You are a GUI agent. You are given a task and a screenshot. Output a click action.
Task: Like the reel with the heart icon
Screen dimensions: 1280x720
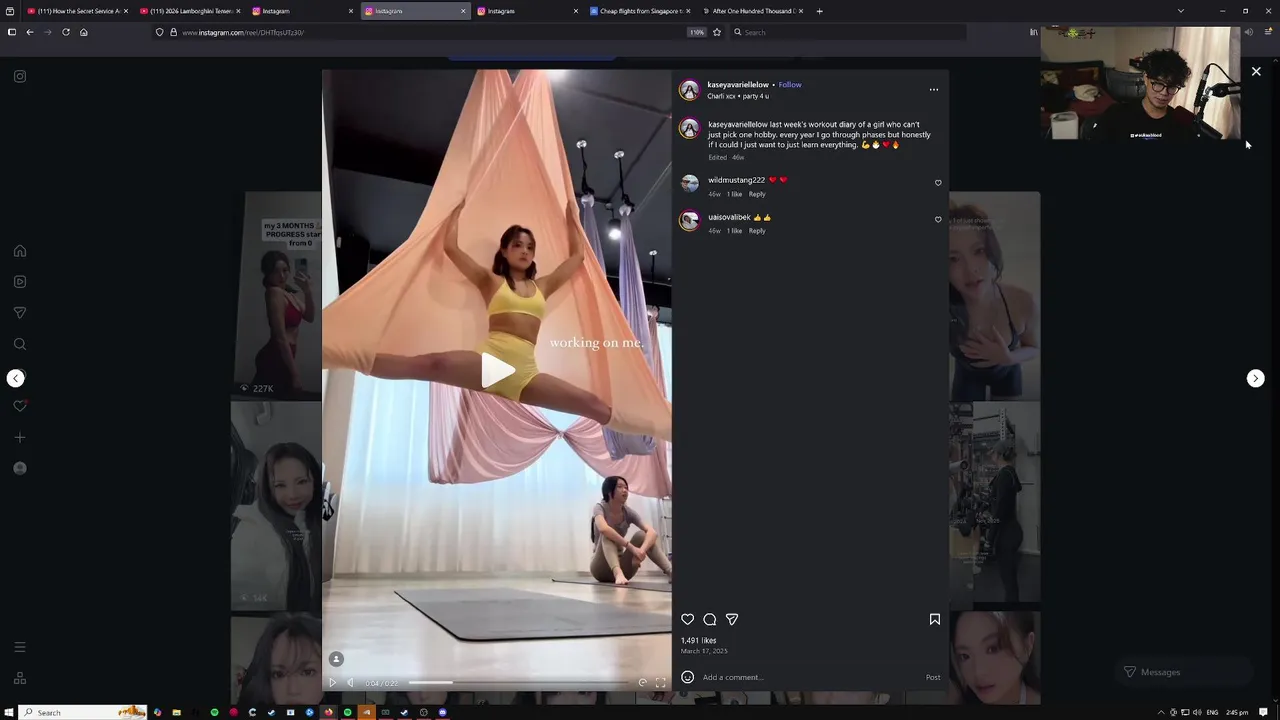coord(687,619)
